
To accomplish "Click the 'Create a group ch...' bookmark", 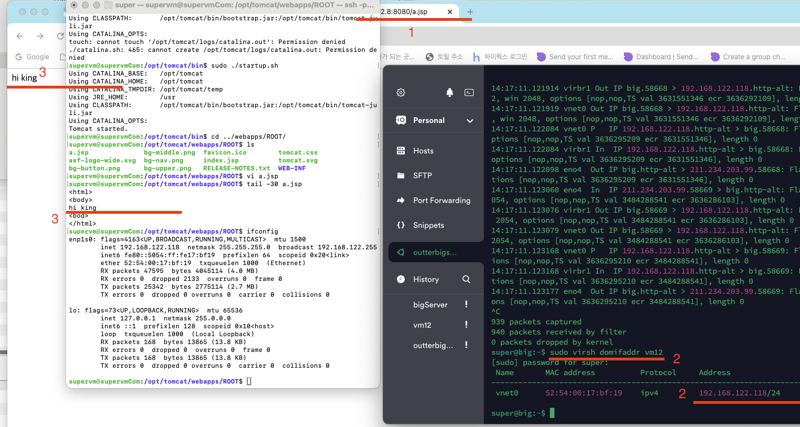I will point(748,57).
